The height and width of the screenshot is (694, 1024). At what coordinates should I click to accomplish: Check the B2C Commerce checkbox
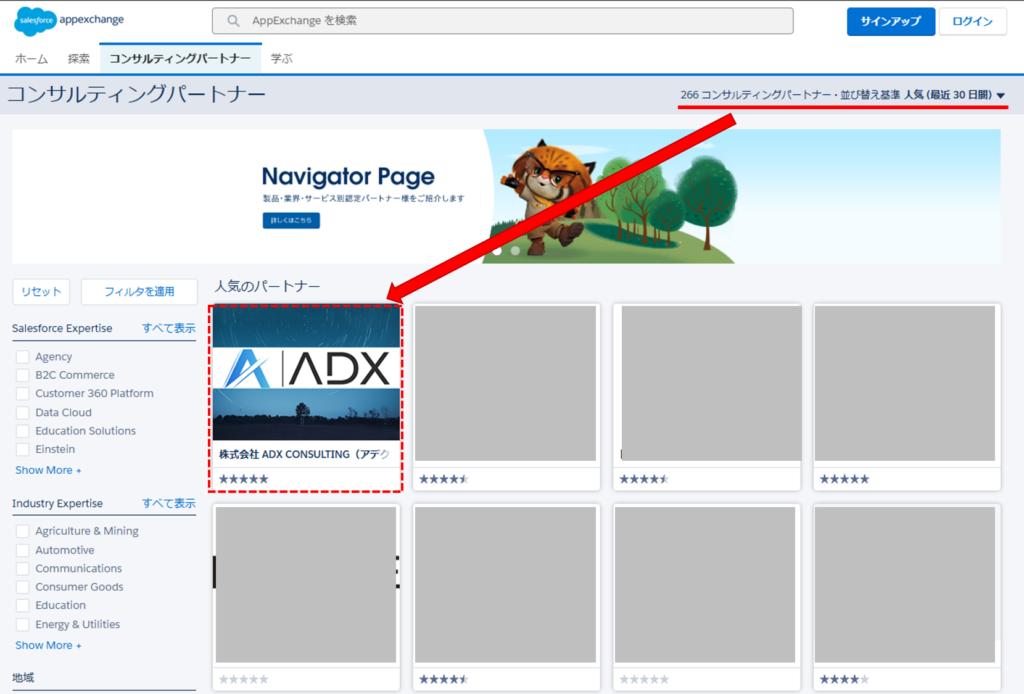[x=22, y=375]
